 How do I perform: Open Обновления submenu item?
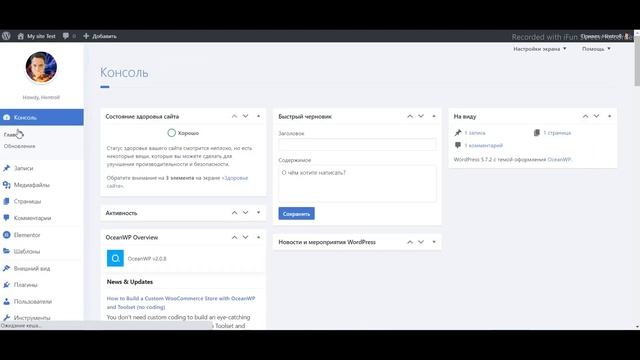[20, 146]
